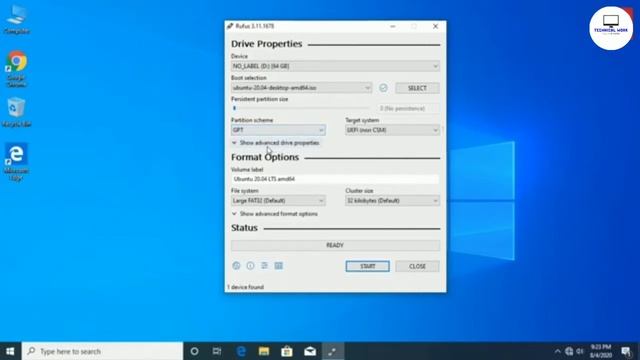Open the volume tray icon
Image resolution: width=640 pixels, height=360 pixels.
[580, 351]
